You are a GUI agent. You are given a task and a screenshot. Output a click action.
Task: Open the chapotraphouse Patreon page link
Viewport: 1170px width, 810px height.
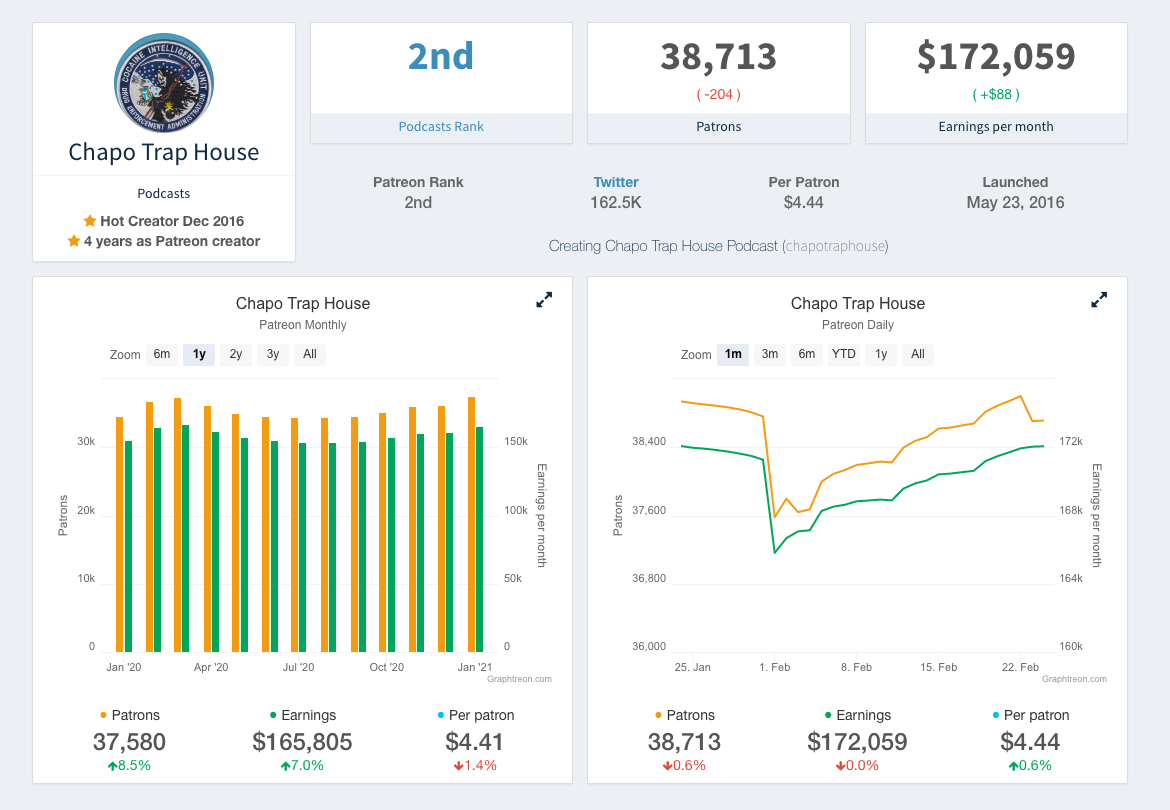[836, 246]
